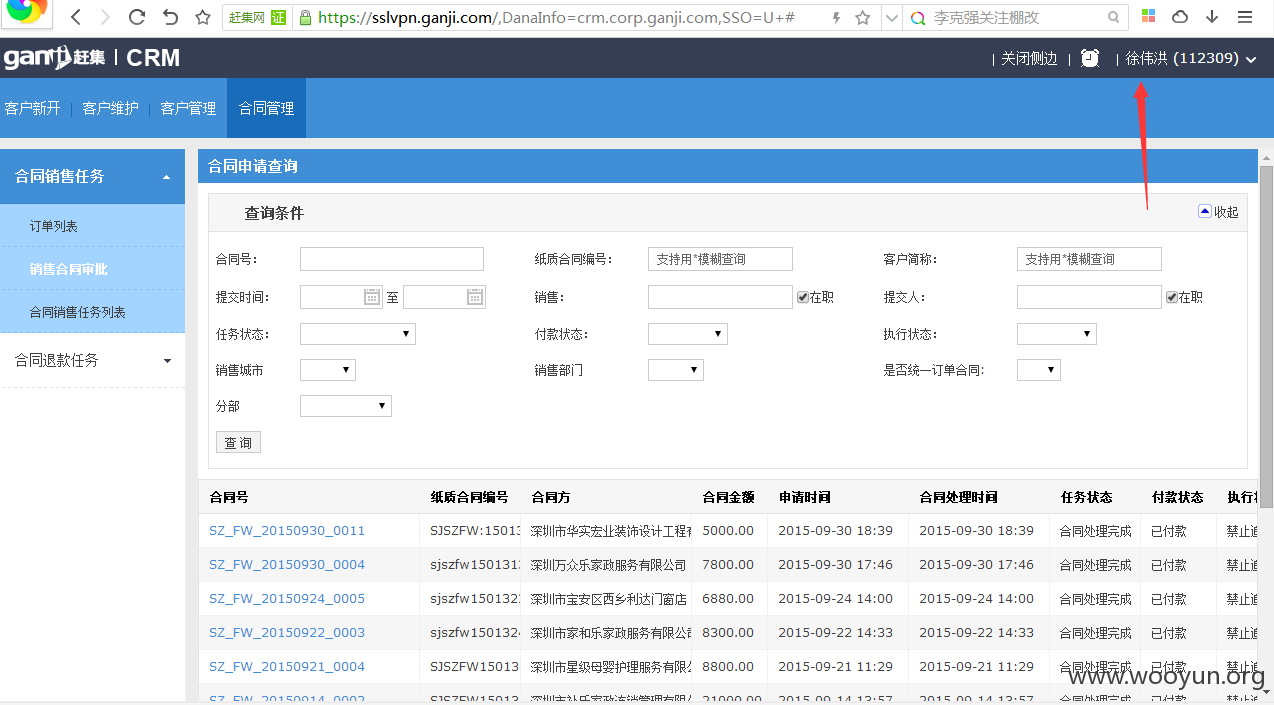
Task: Click the bookmark star icon in toolbar
Action: [x=203, y=17]
